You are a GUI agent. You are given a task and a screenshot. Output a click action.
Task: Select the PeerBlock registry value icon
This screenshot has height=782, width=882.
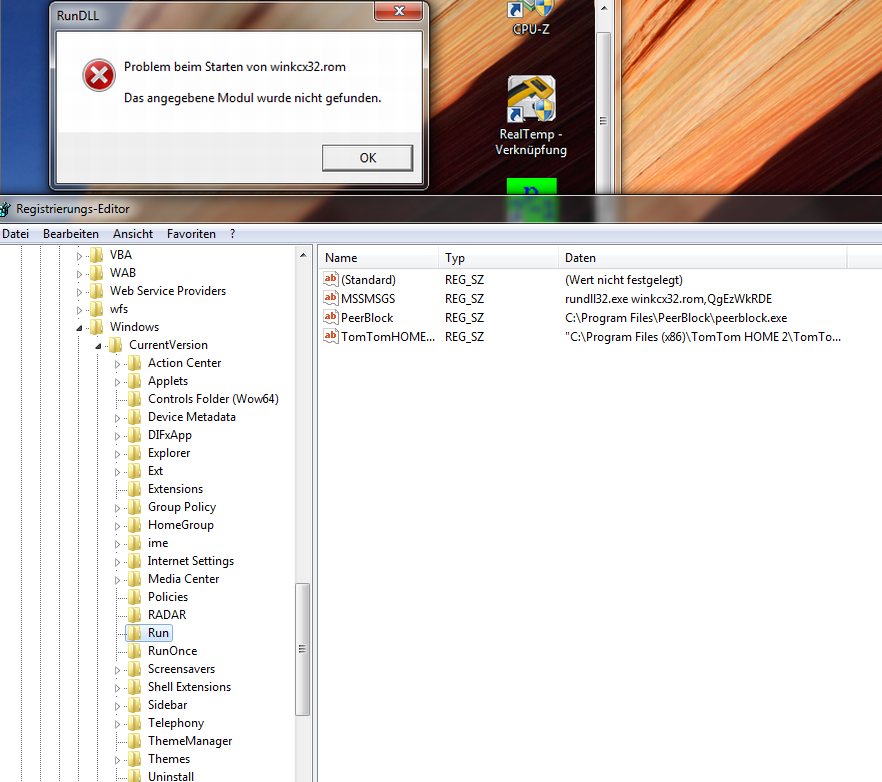(x=331, y=318)
